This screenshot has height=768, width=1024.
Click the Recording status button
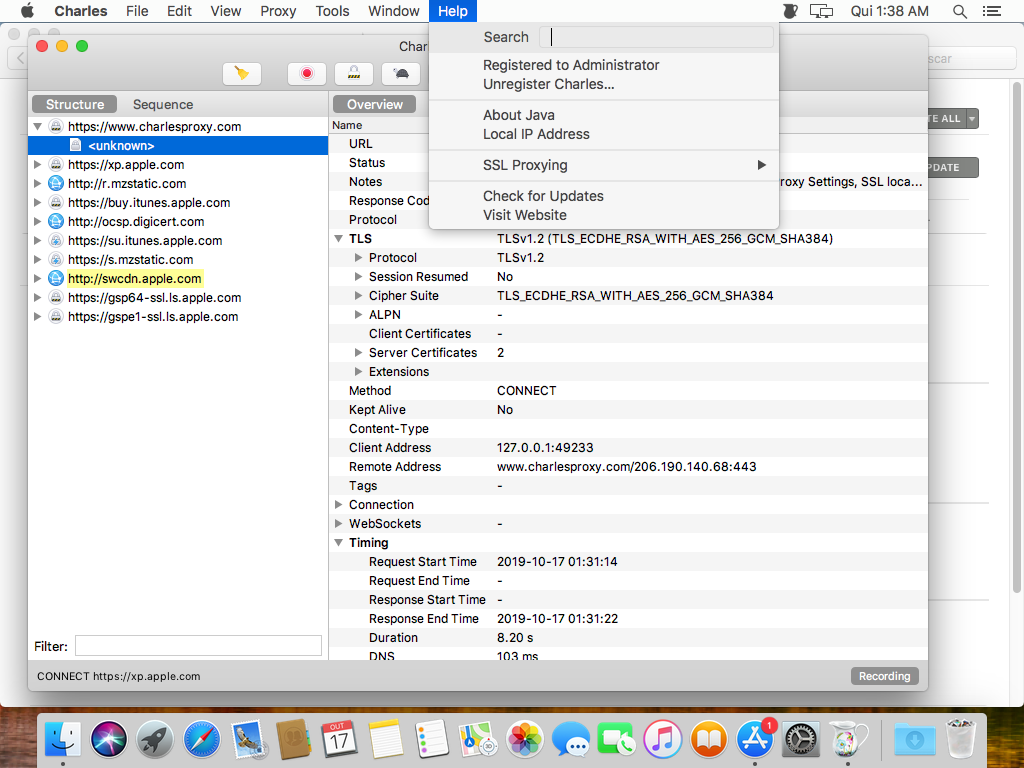(884, 676)
